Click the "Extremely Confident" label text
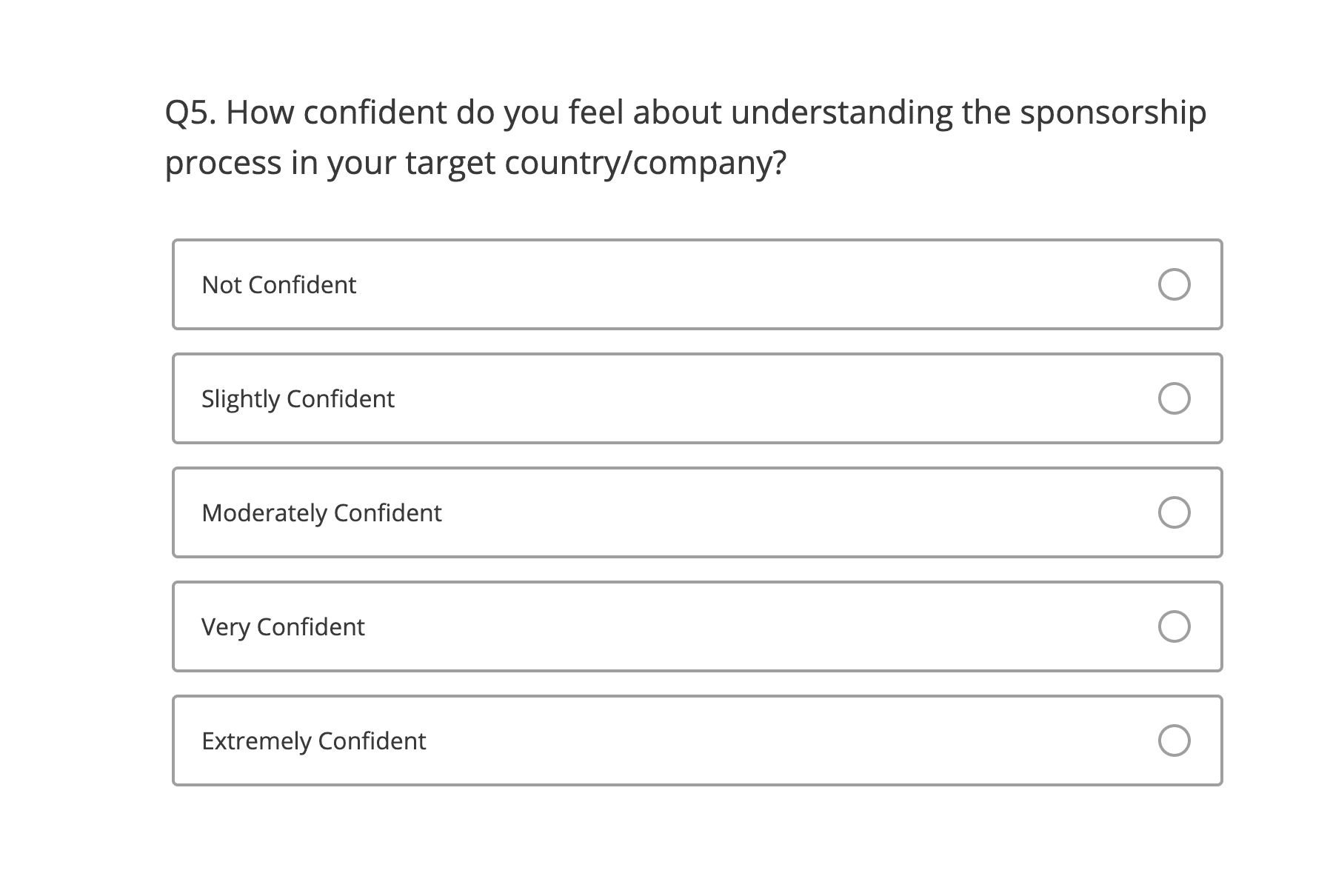The height and width of the screenshot is (896, 1330). [313, 741]
